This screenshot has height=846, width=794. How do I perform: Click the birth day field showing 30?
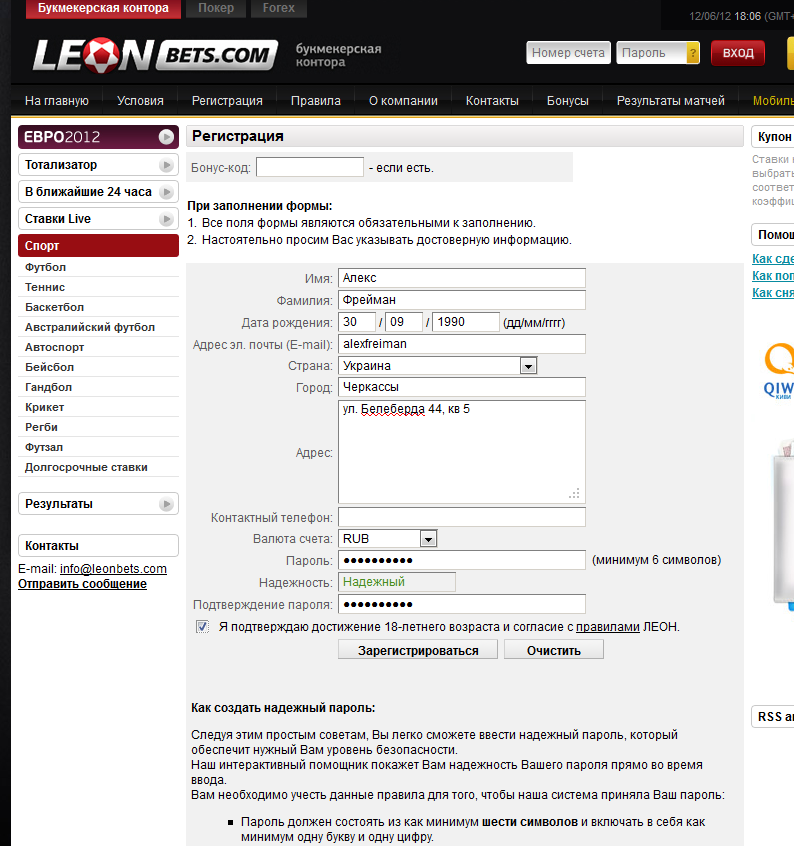(x=357, y=322)
